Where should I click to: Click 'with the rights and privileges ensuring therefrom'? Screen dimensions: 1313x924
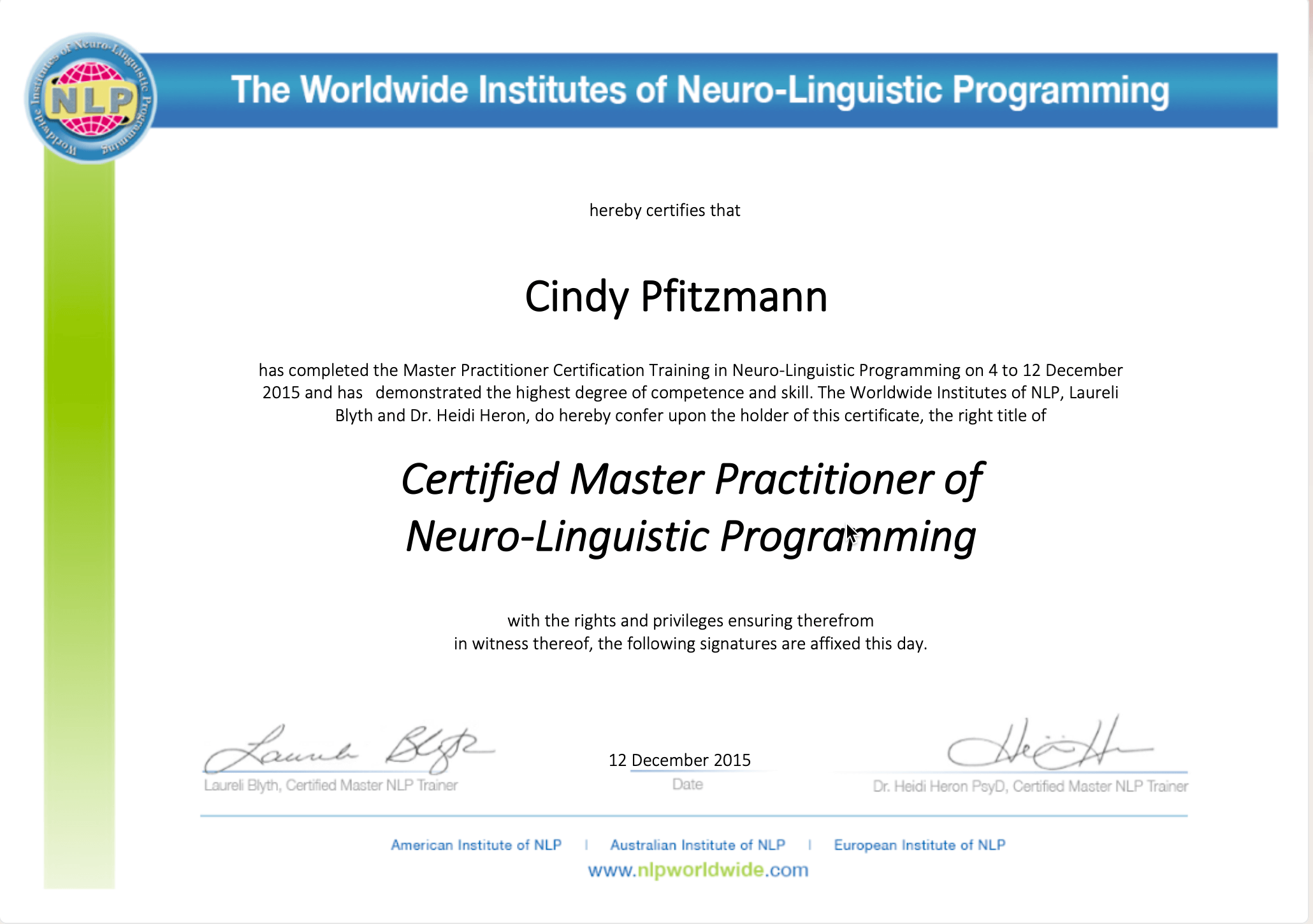coord(690,621)
